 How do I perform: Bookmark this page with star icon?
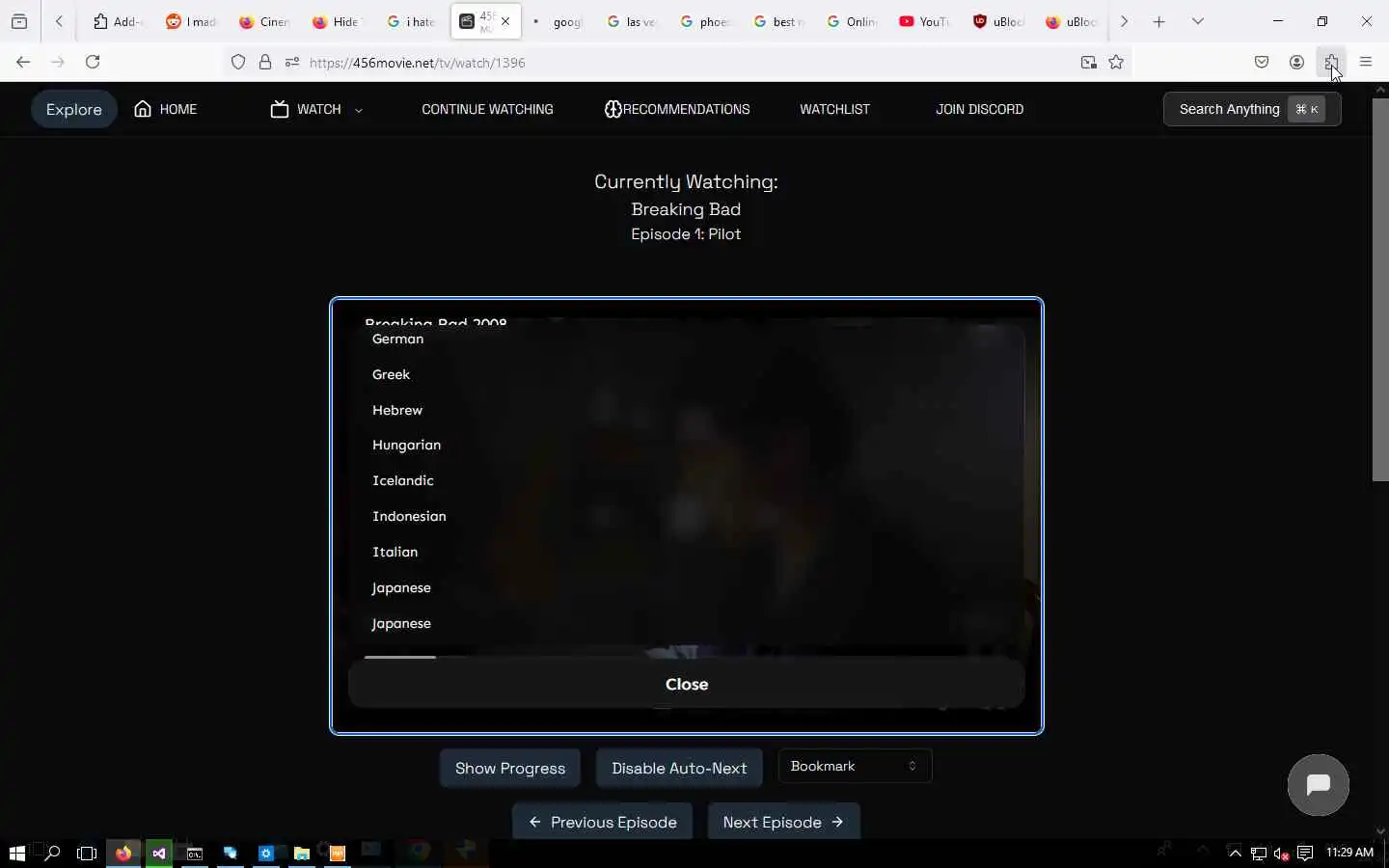coord(1116,63)
